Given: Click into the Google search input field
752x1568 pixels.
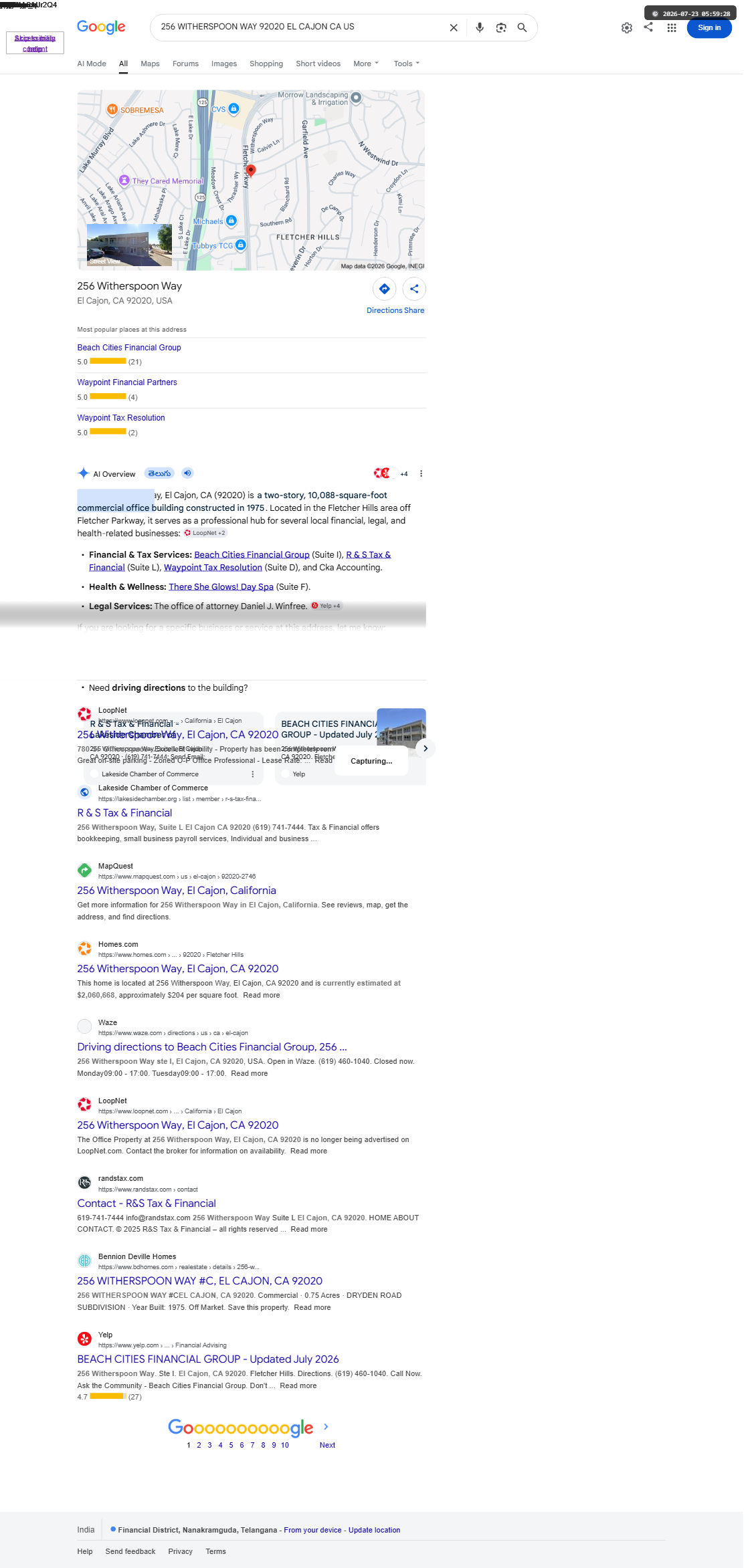Looking at the screenshot, I should click(301, 27).
